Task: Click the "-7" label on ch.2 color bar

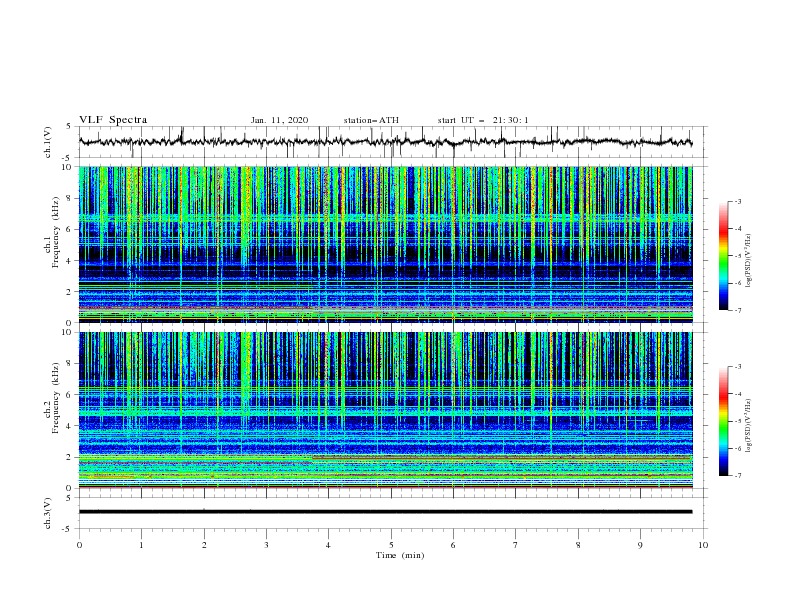Action: [737, 476]
